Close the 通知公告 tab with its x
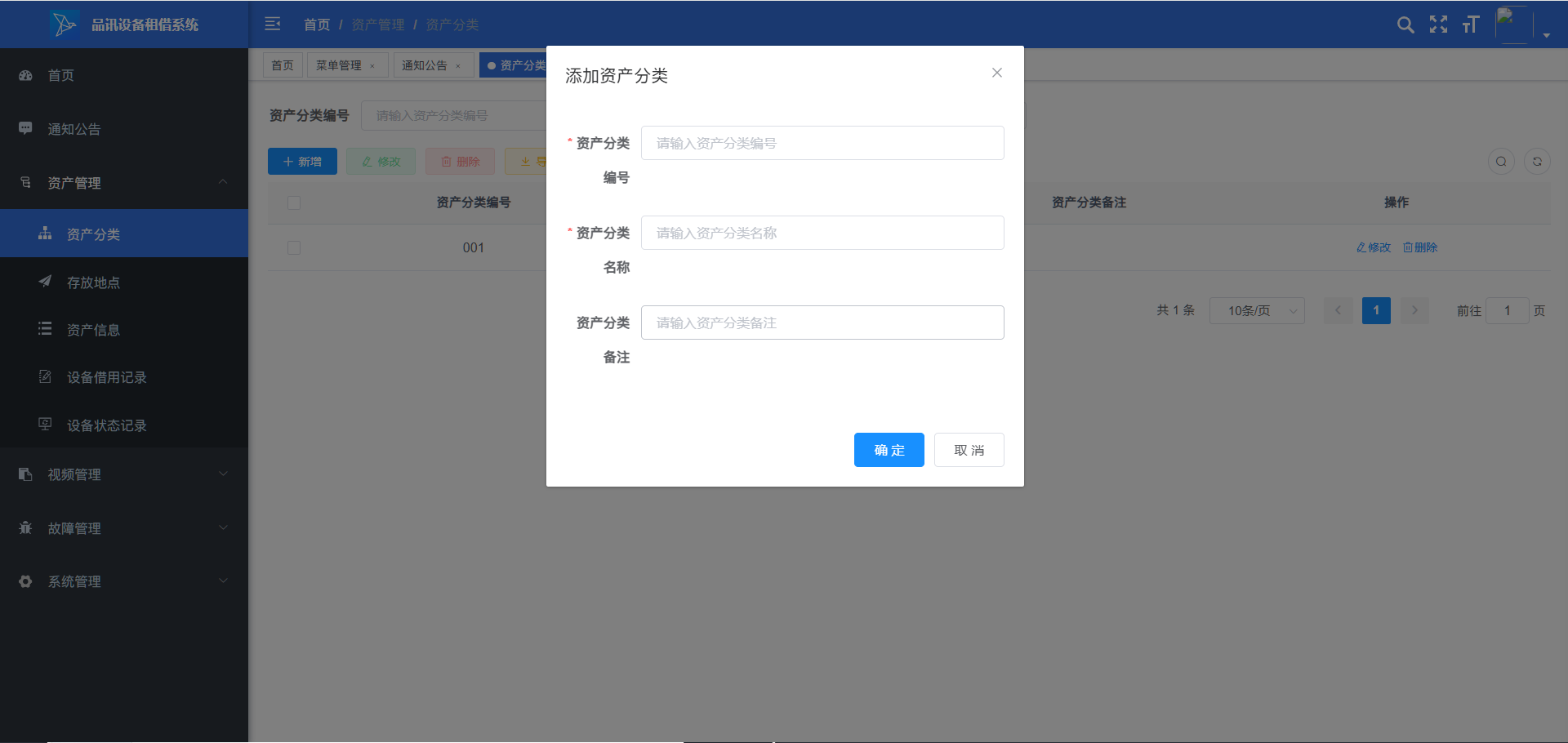This screenshot has height=743, width=1568. tap(458, 66)
